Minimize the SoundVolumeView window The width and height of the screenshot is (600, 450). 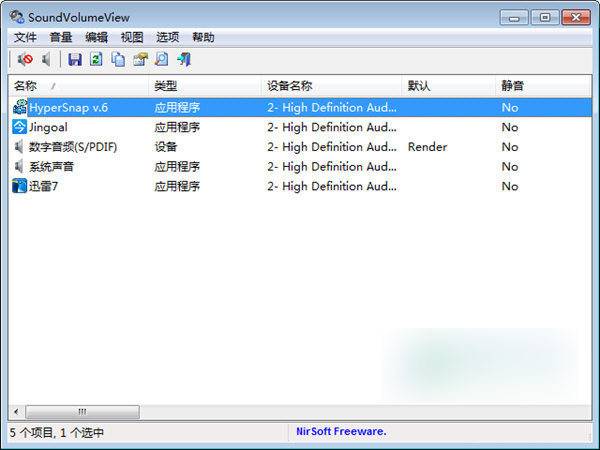(x=514, y=18)
